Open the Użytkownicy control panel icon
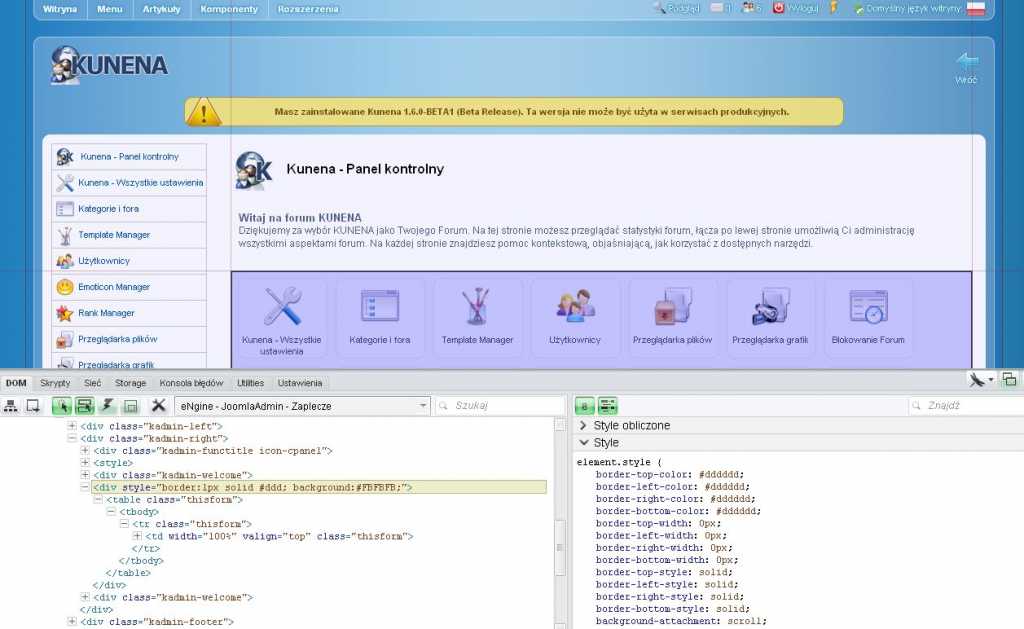 coord(575,307)
